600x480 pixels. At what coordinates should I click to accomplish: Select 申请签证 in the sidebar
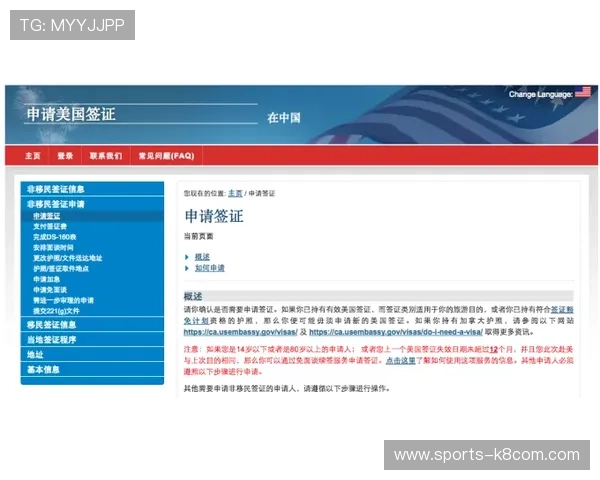coord(47,216)
